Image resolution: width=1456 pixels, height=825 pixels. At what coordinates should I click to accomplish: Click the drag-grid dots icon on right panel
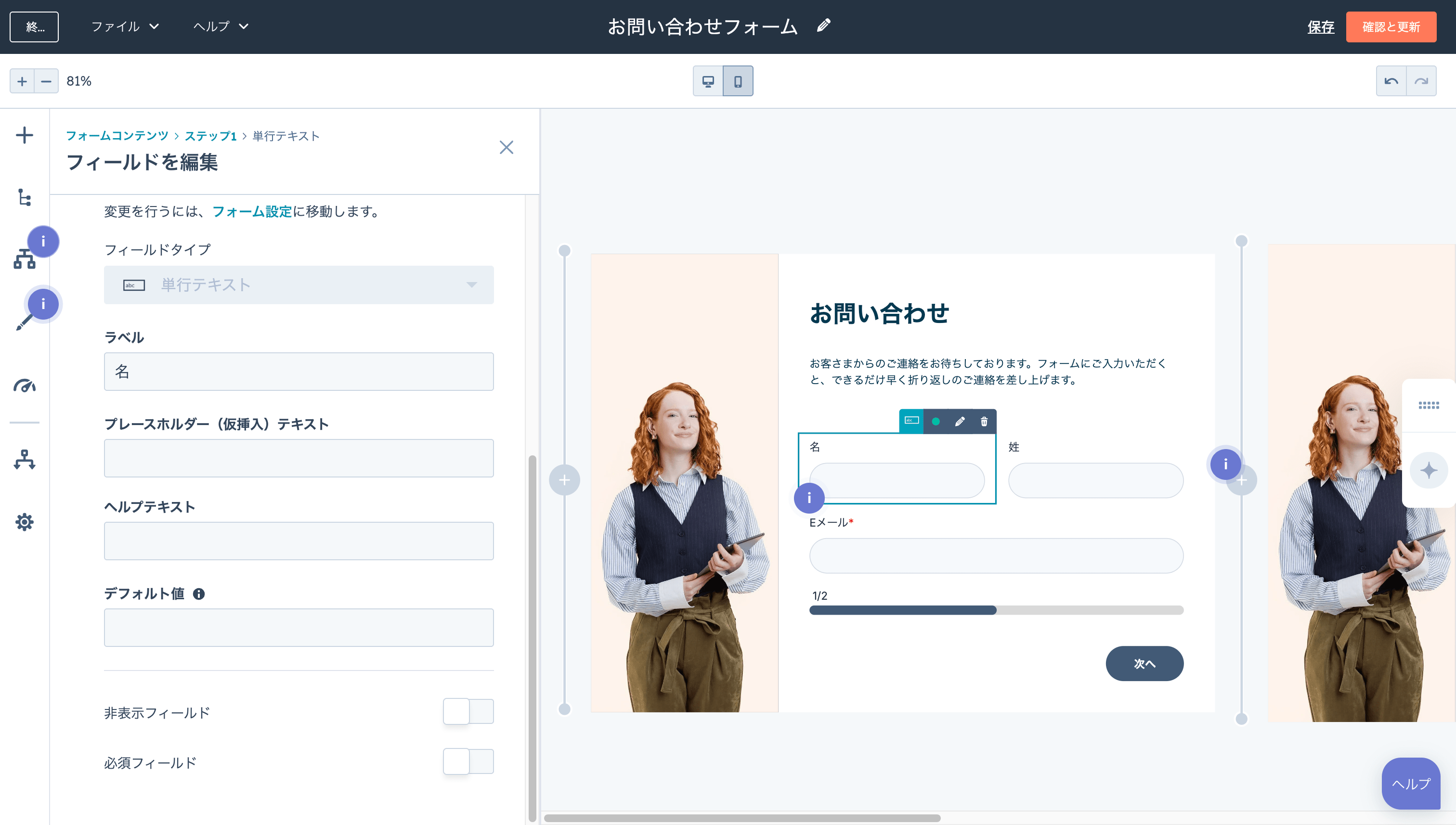(x=1429, y=405)
